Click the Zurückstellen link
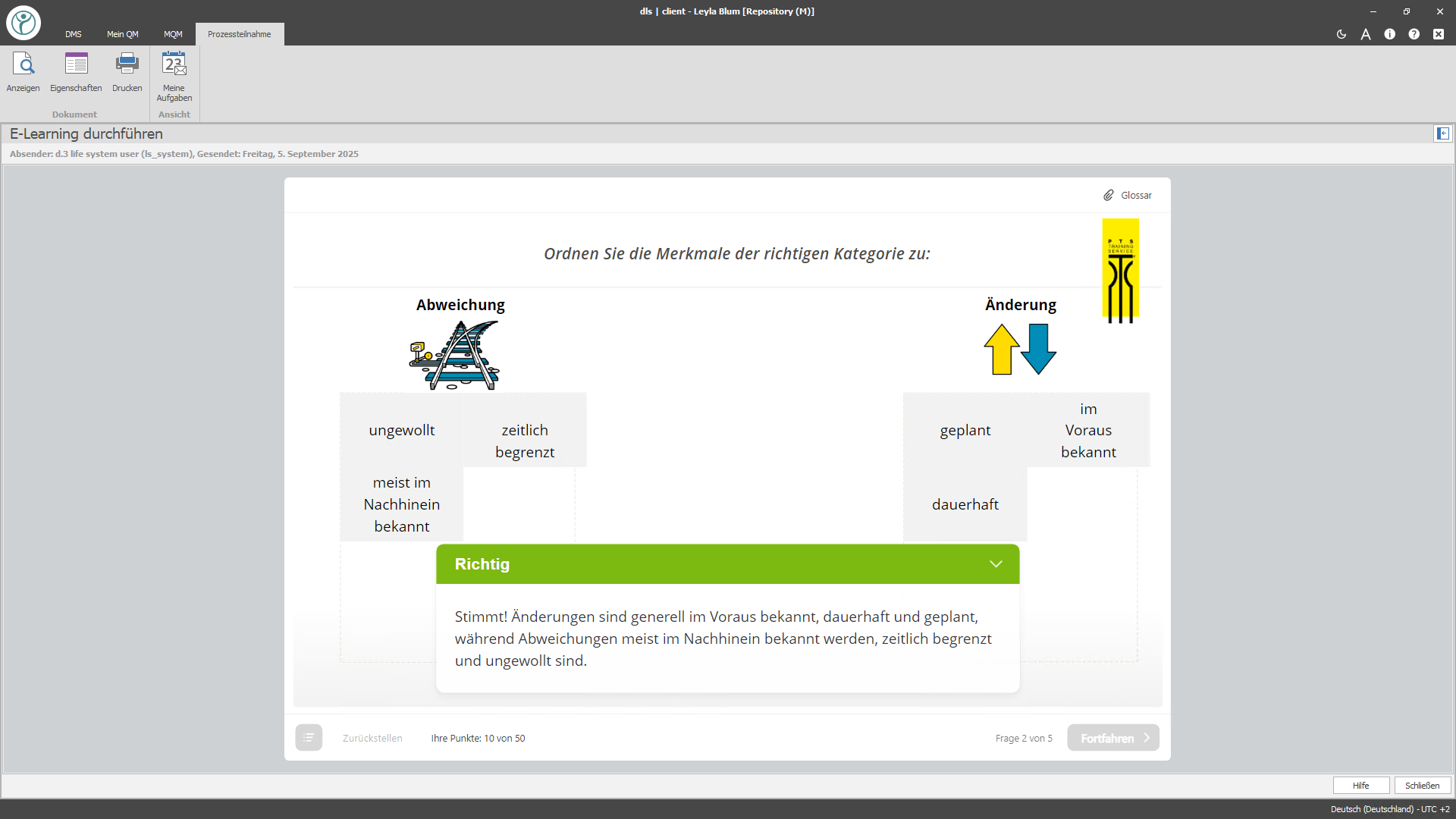The height and width of the screenshot is (819, 1456). pyautogui.click(x=372, y=738)
